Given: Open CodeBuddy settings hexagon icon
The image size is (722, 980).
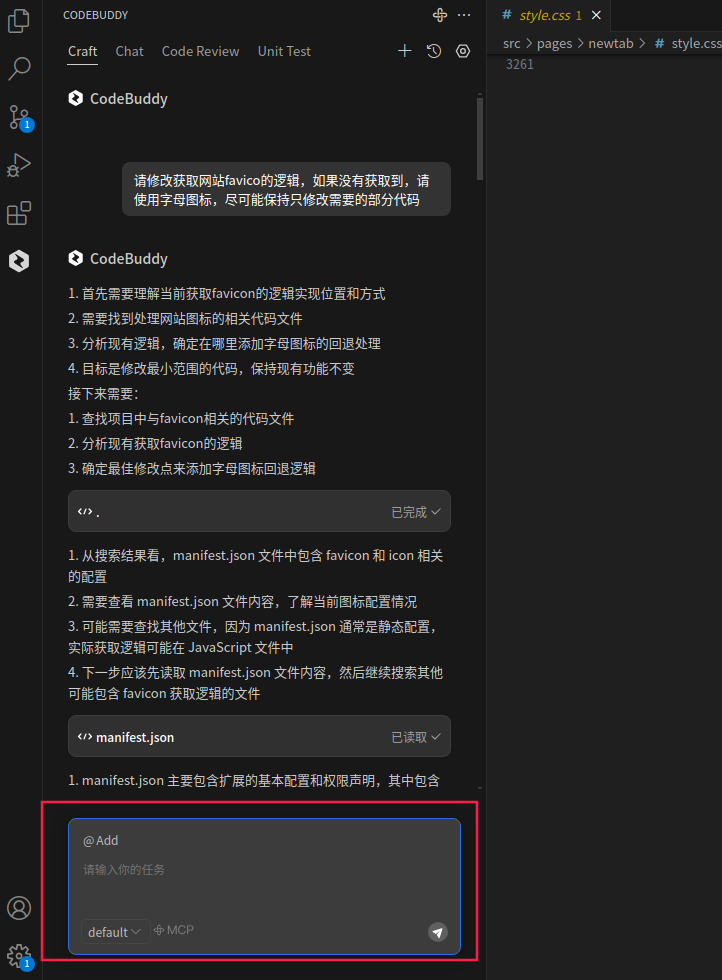Looking at the screenshot, I should click(463, 51).
